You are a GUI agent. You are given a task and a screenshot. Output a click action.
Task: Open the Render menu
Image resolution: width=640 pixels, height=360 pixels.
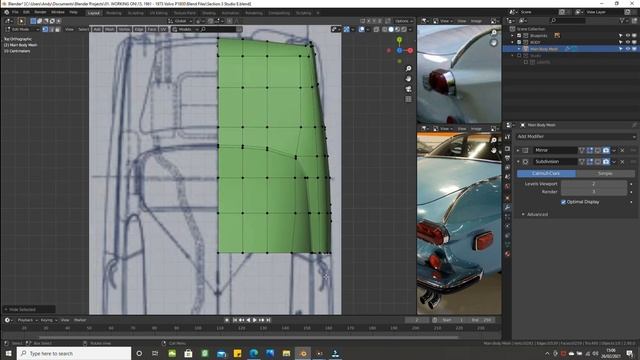click(40, 13)
